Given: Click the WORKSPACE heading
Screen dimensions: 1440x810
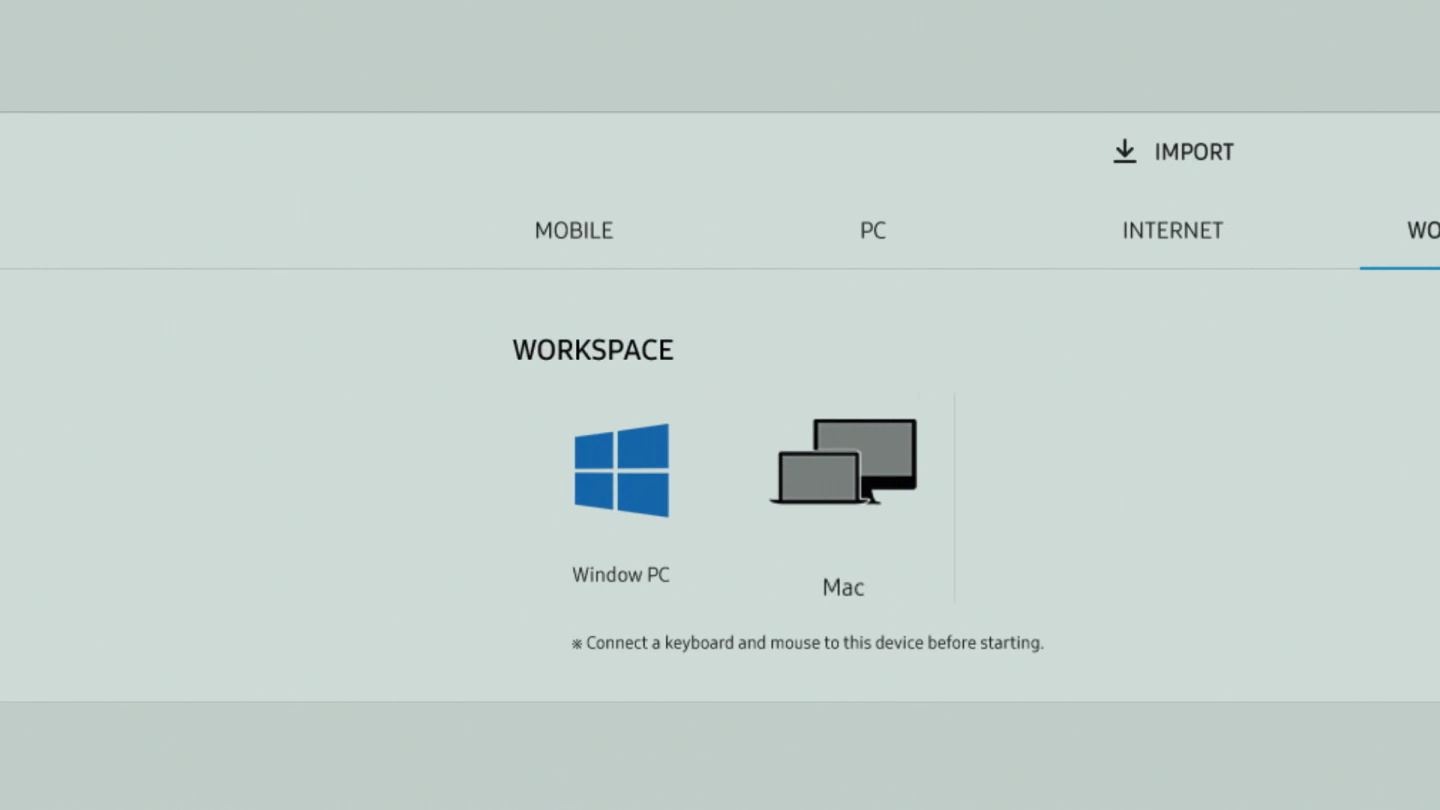Looking at the screenshot, I should 593,350.
